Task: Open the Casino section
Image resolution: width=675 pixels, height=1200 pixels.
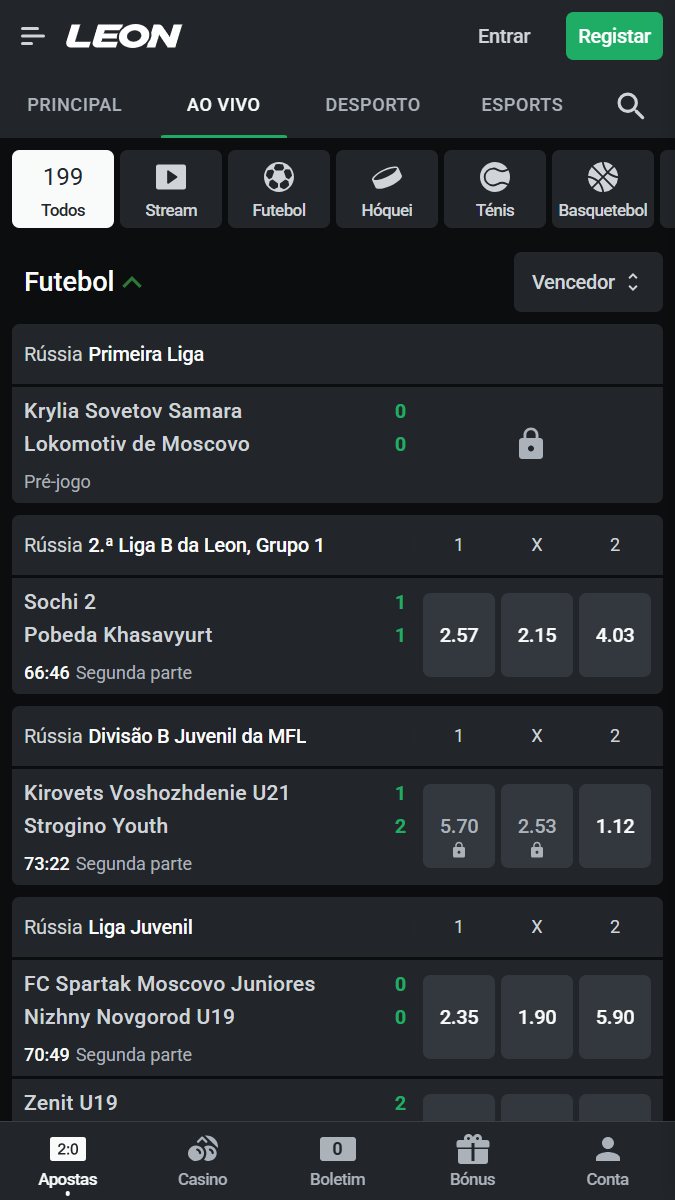Action: tap(202, 1160)
